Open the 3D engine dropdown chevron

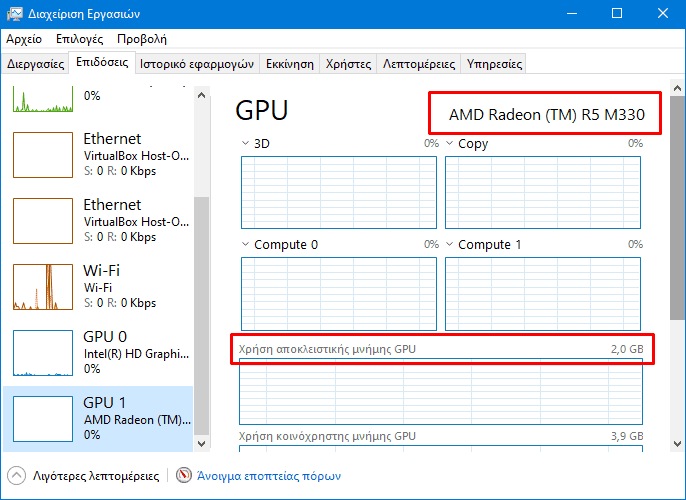point(245,143)
